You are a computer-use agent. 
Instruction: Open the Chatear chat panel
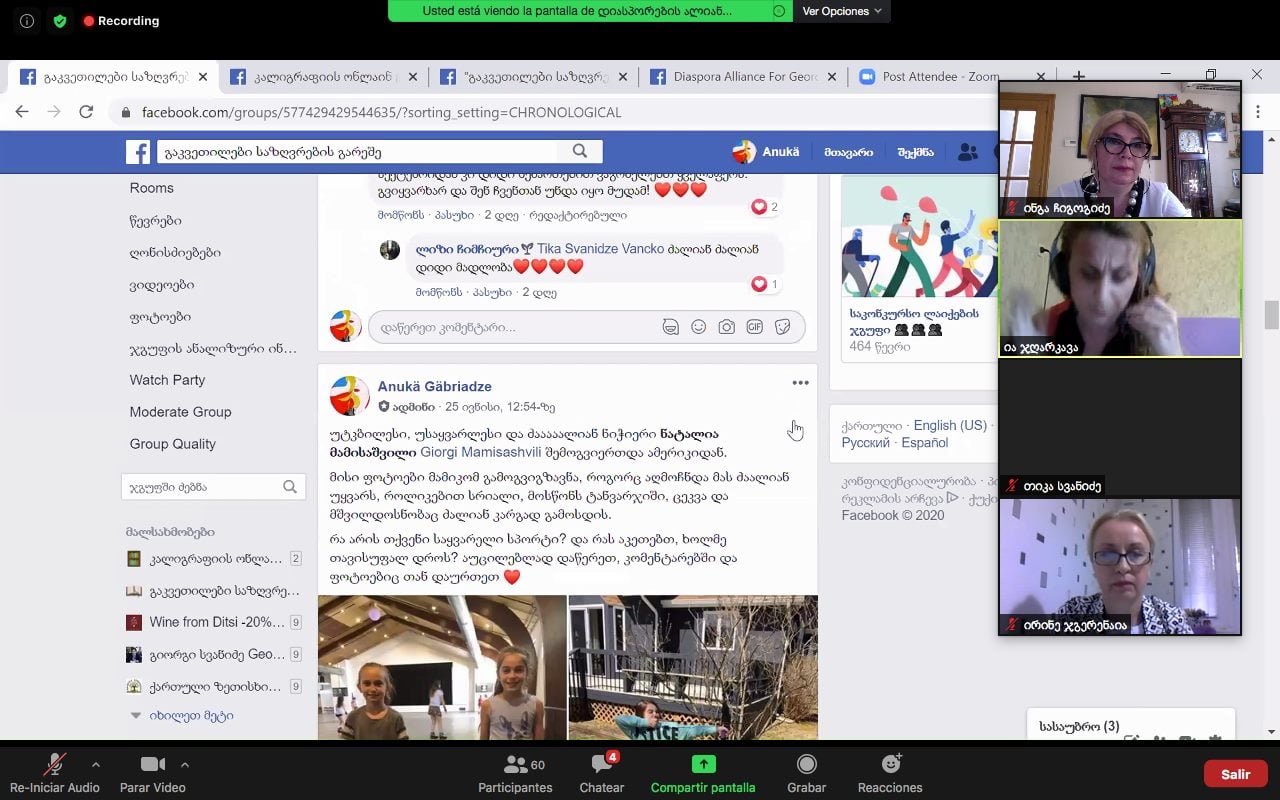[602, 772]
